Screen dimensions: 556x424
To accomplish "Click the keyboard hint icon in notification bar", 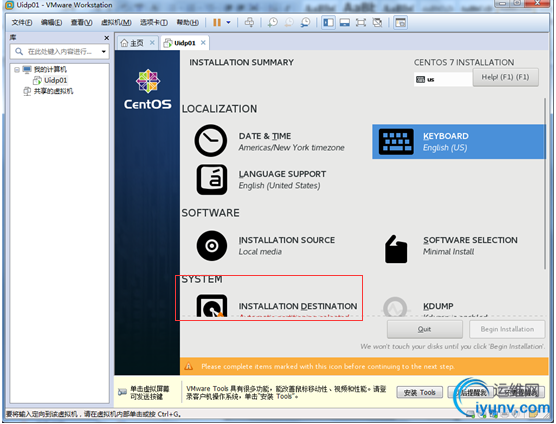I will click(122, 392).
